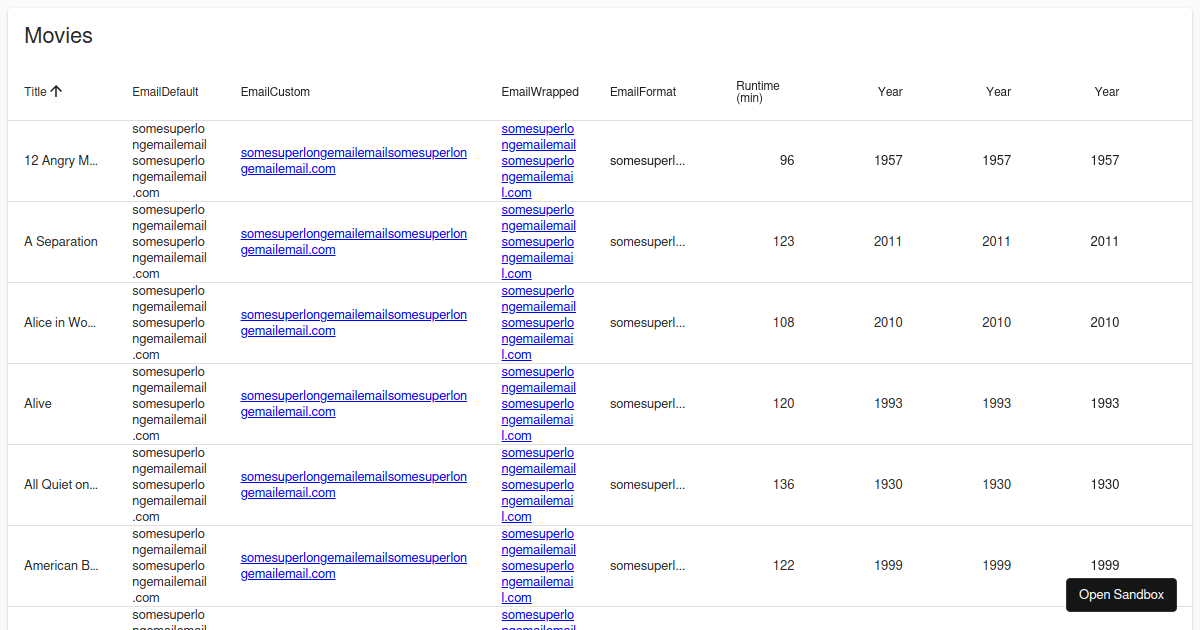Sort by the EmailWrapped column header
The image size is (1200, 630).
tap(540, 91)
